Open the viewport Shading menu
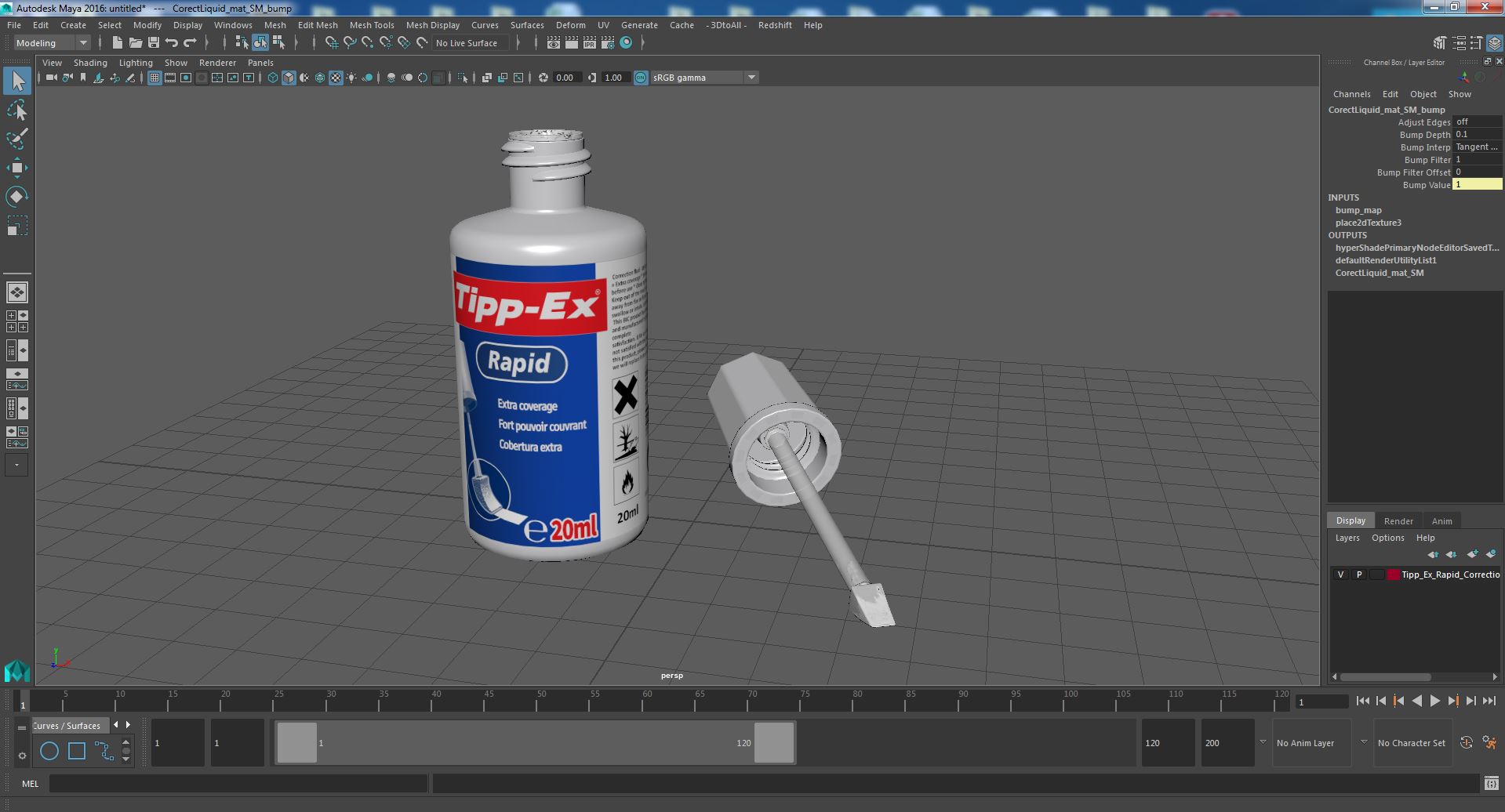 tap(90, 63)
